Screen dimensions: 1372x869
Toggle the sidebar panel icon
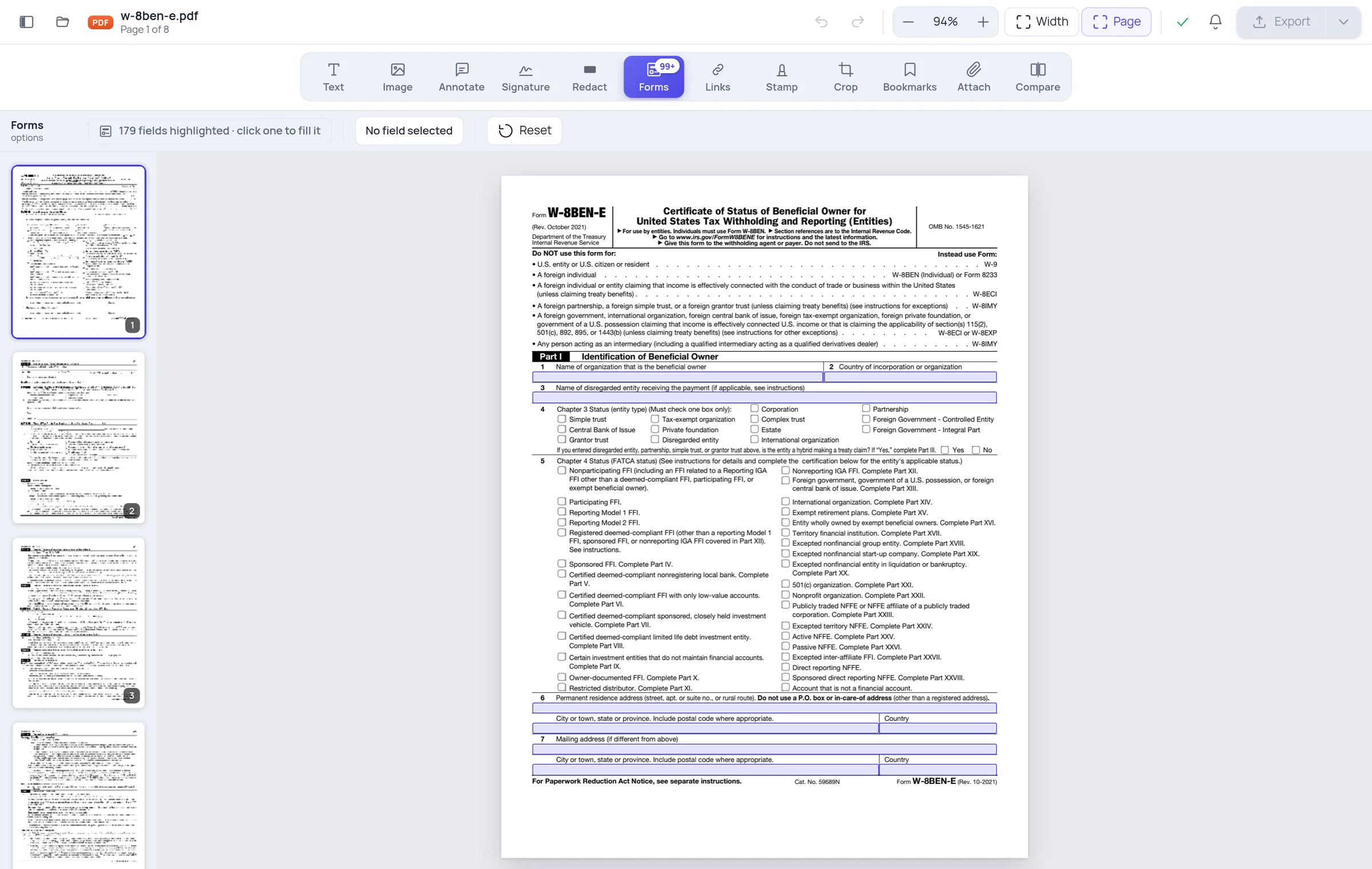click(26, 22)
